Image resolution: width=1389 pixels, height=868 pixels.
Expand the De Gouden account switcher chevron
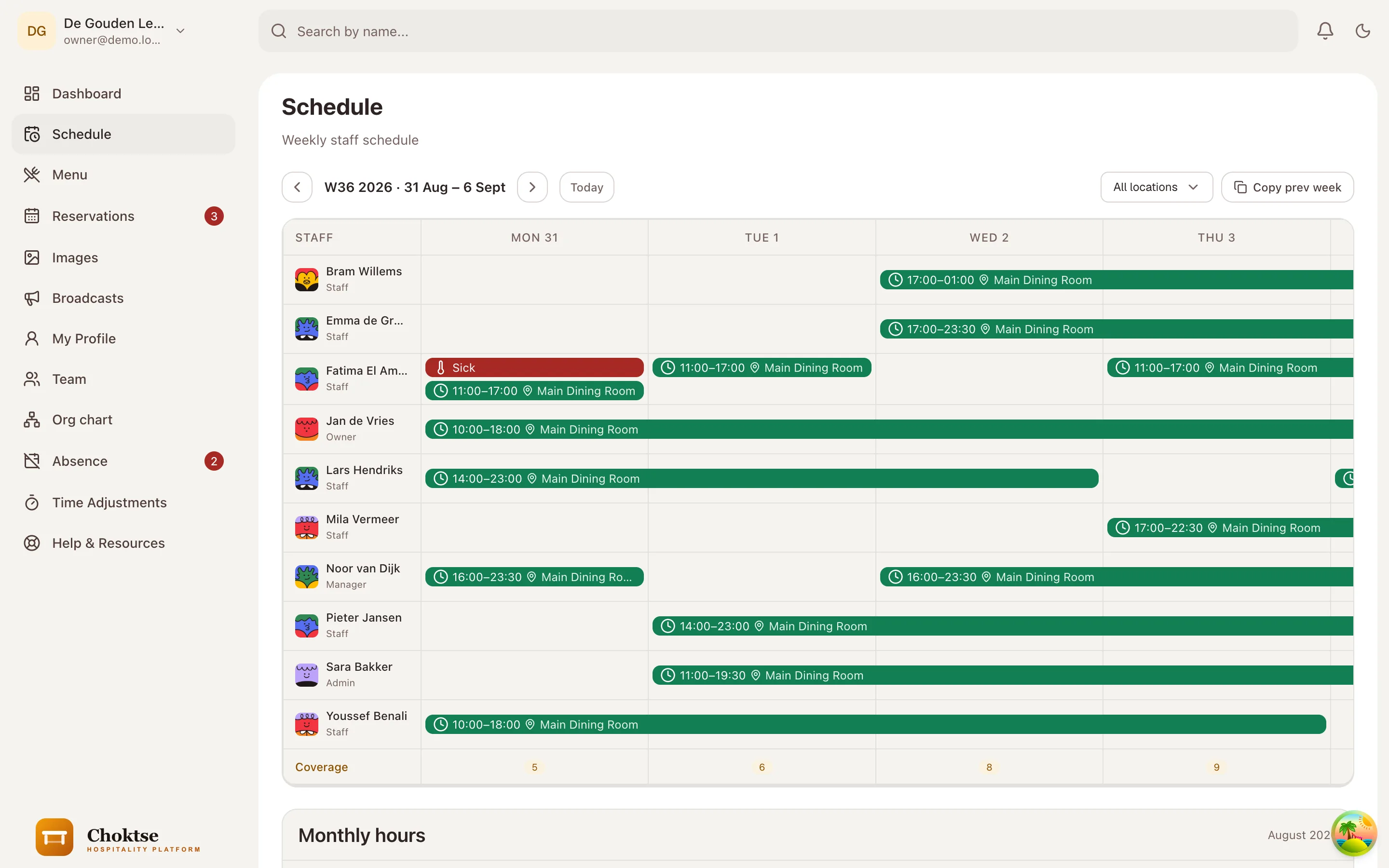click(x=180, y=31)
